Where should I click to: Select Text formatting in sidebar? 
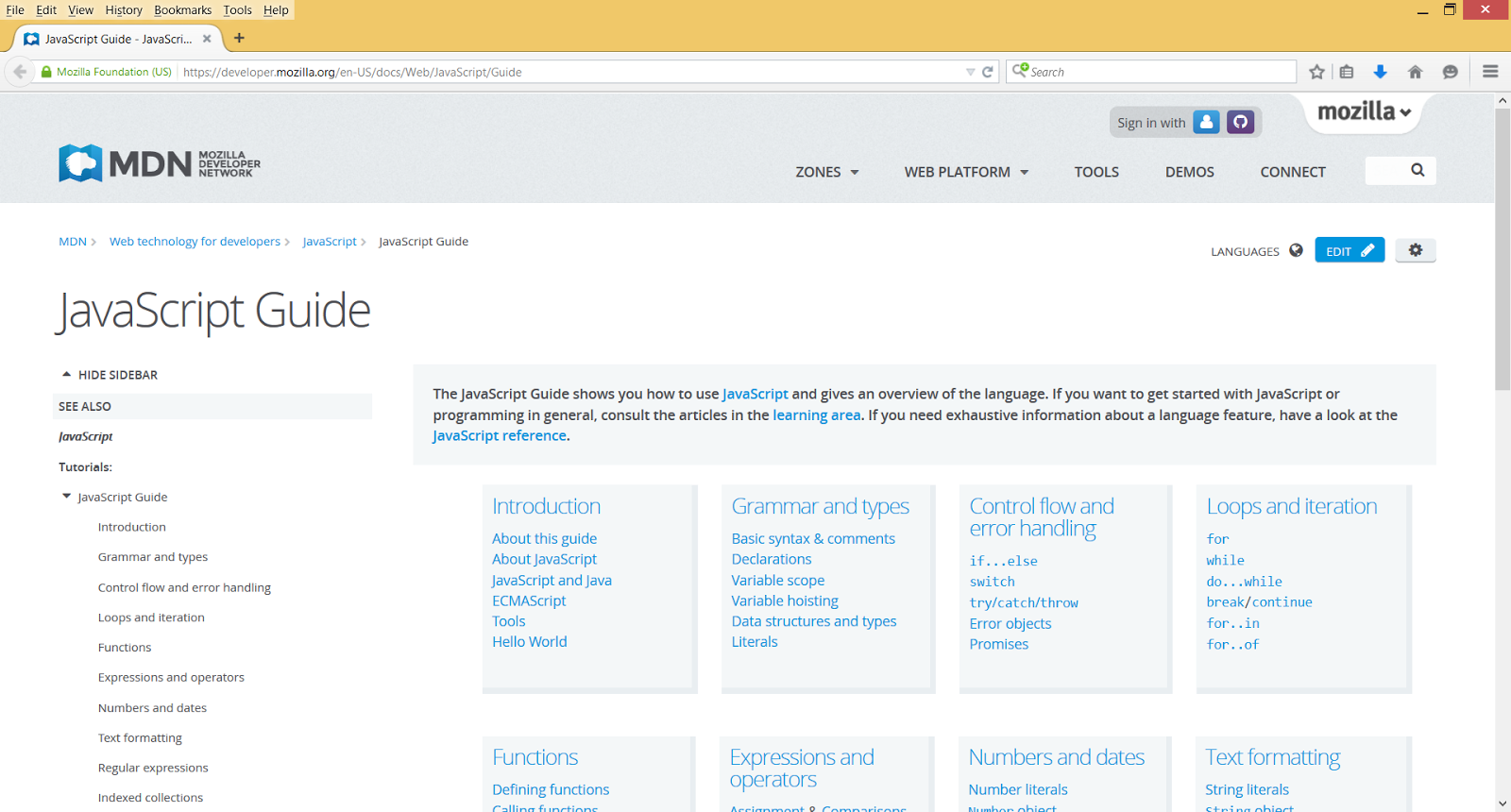click(x=140, y=737)
